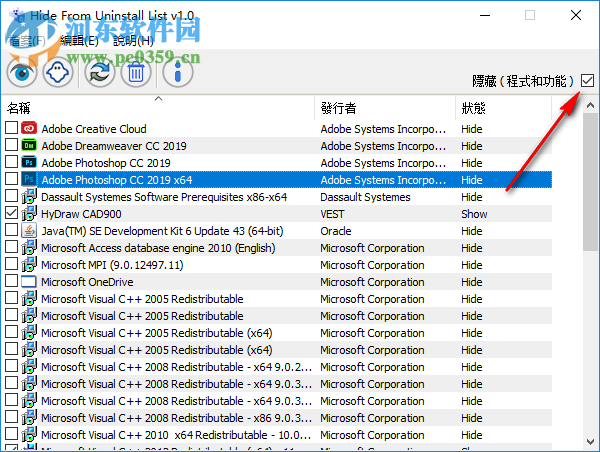Click the scrollbar down arrow

pos(590,442)
